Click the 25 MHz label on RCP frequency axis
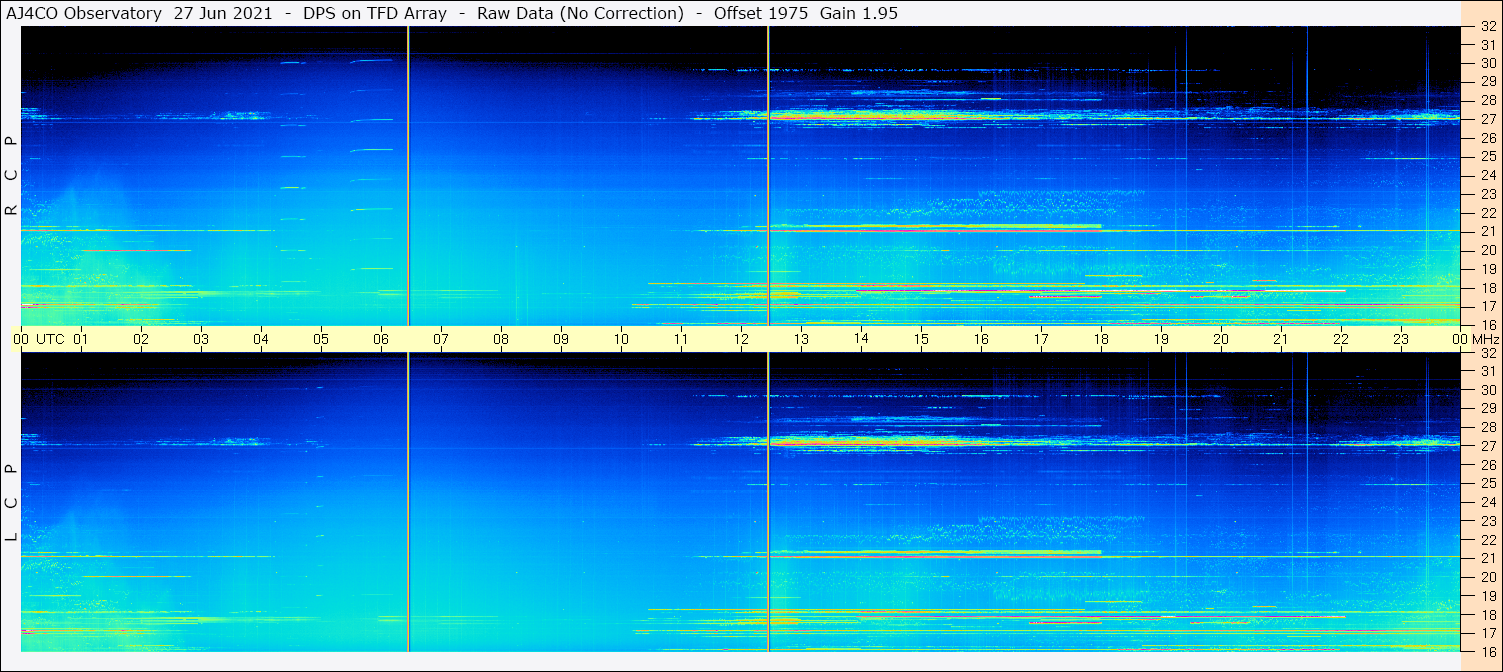The height and width of the screenshot is (672, 1503). [1487, 156]
